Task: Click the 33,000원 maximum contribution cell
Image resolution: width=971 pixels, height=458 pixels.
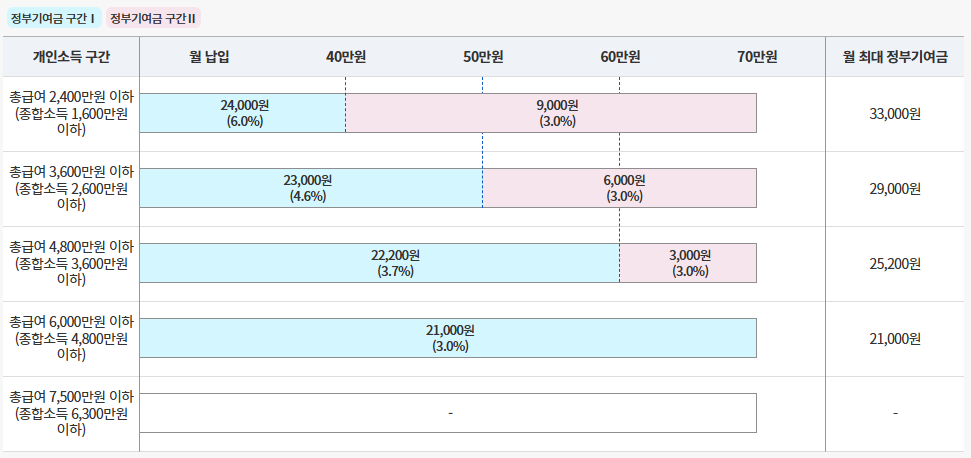Action: 895,114
